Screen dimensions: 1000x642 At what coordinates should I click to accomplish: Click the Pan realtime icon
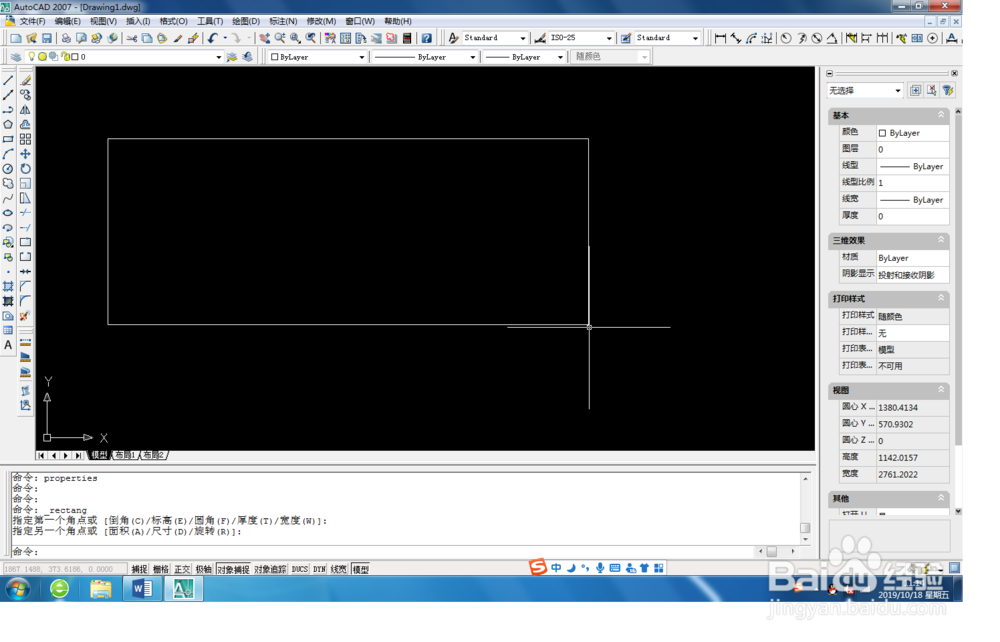click(x=265, y=38)
